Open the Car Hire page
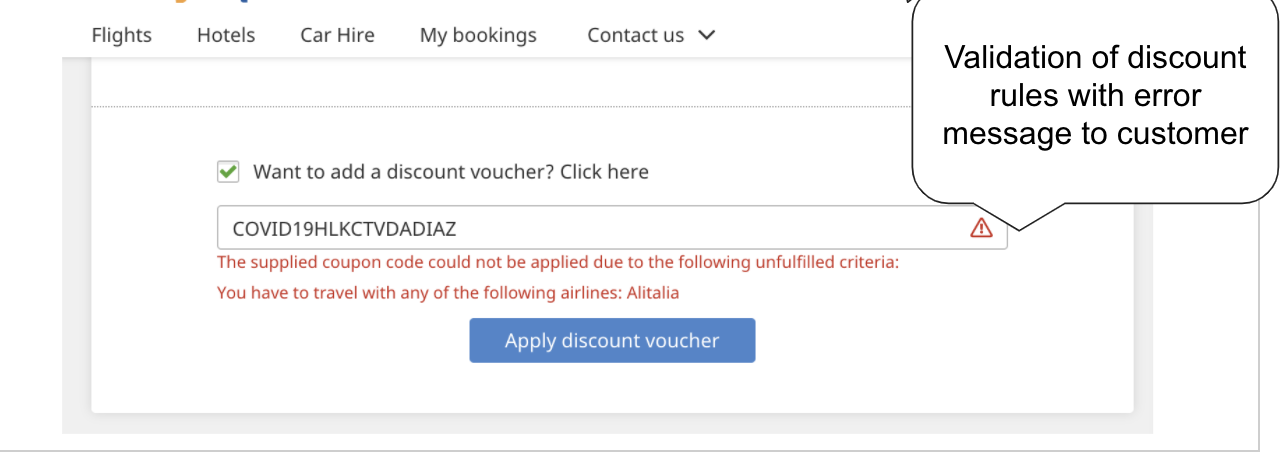Viewport: 1284px width, 460px height. point(337,35)
